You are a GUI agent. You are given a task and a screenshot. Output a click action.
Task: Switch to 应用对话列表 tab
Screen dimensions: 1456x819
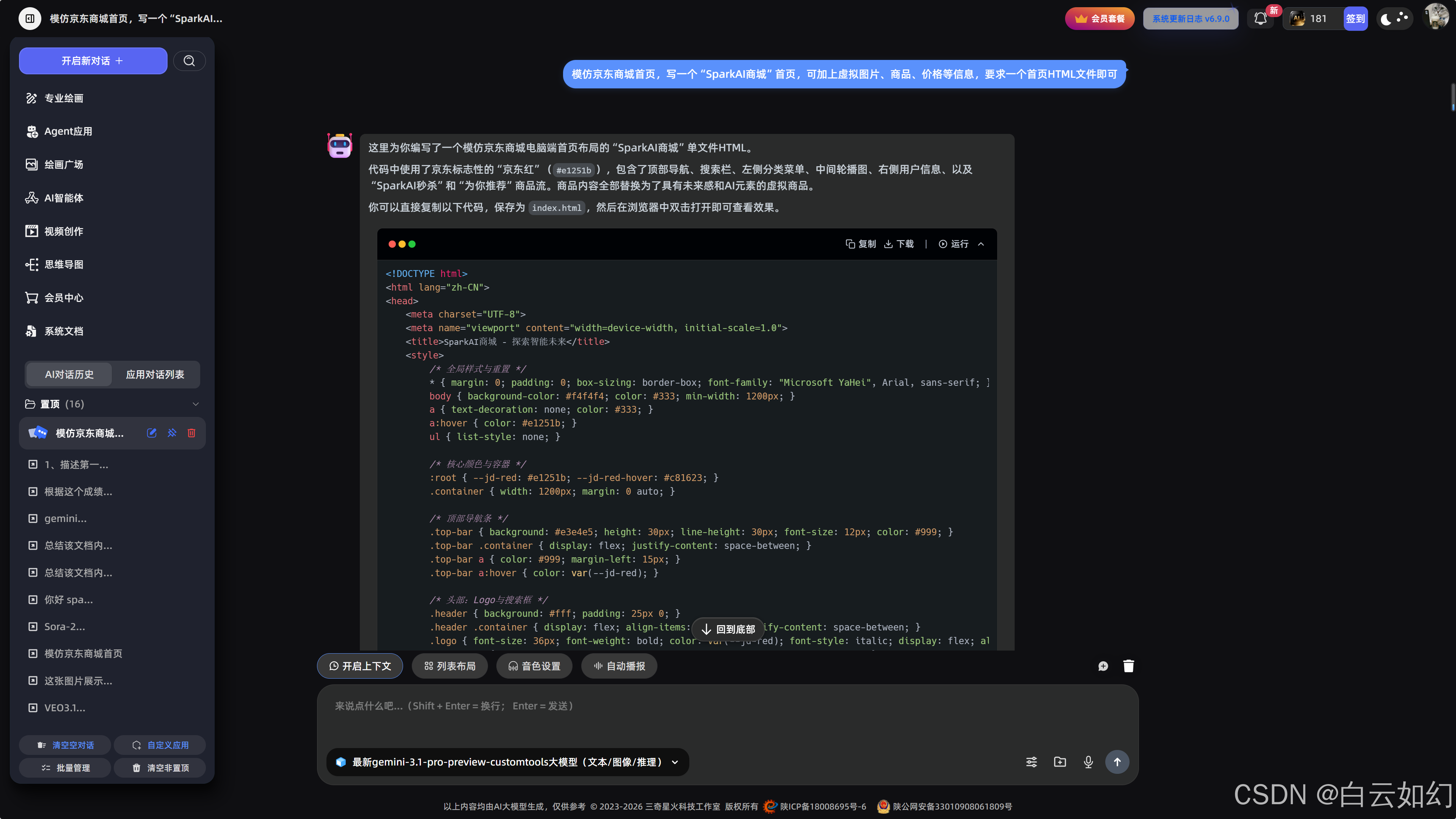[x=155, y=374]
